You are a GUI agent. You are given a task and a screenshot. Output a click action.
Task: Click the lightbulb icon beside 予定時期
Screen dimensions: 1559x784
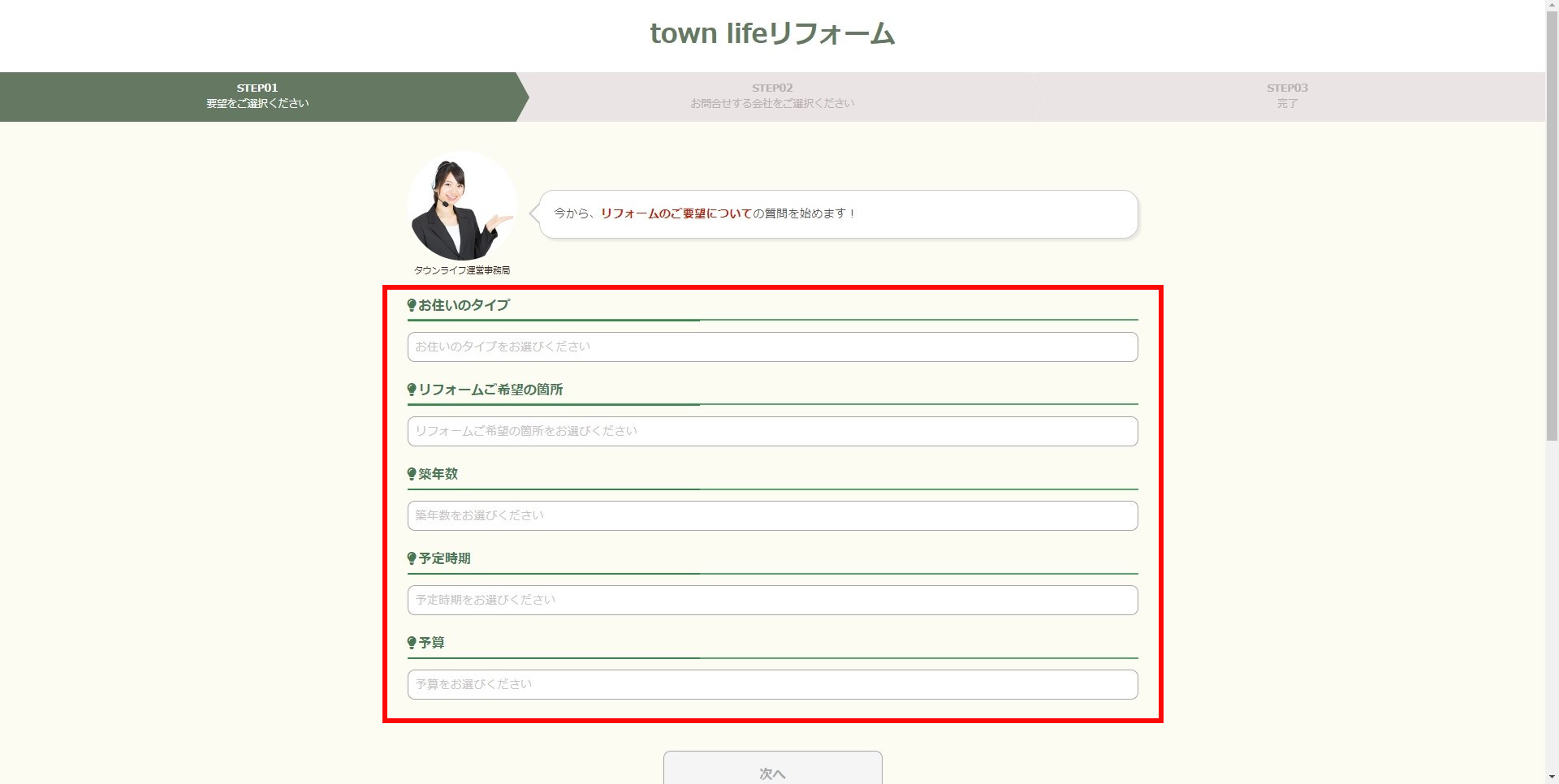coord(412,558)
